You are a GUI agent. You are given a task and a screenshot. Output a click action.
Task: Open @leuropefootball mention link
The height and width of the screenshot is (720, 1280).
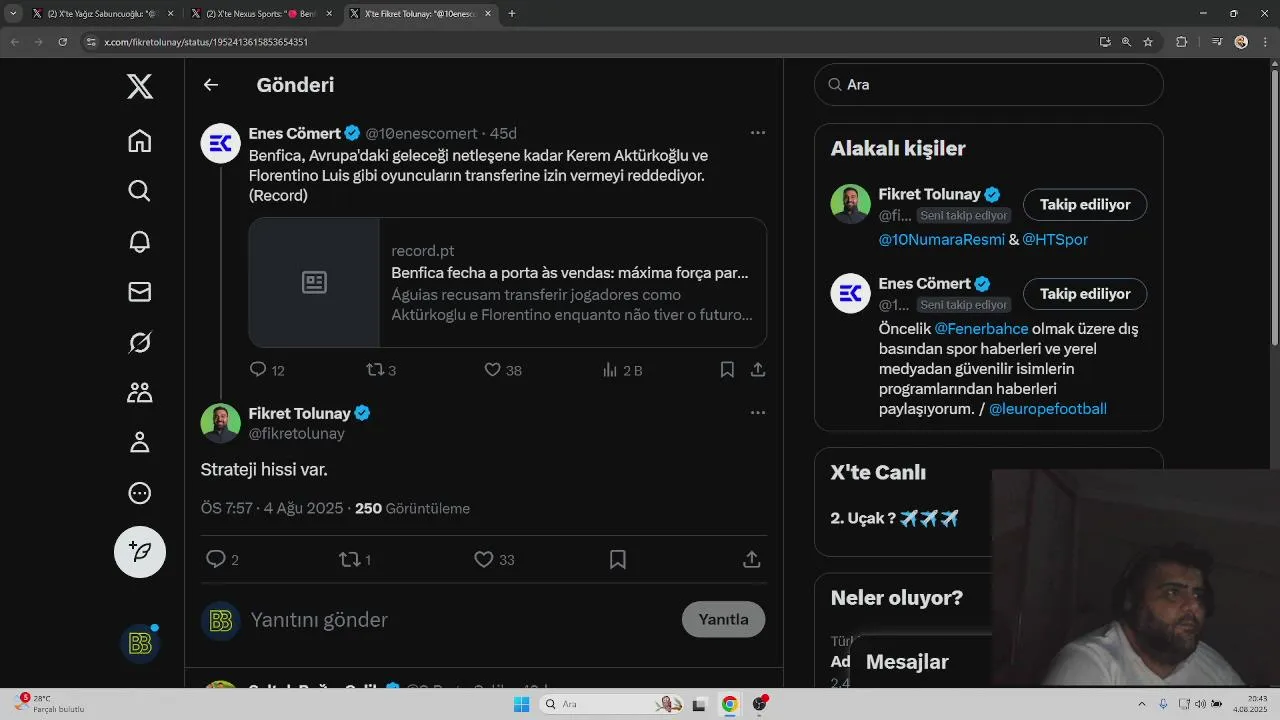coord(1048,409)
